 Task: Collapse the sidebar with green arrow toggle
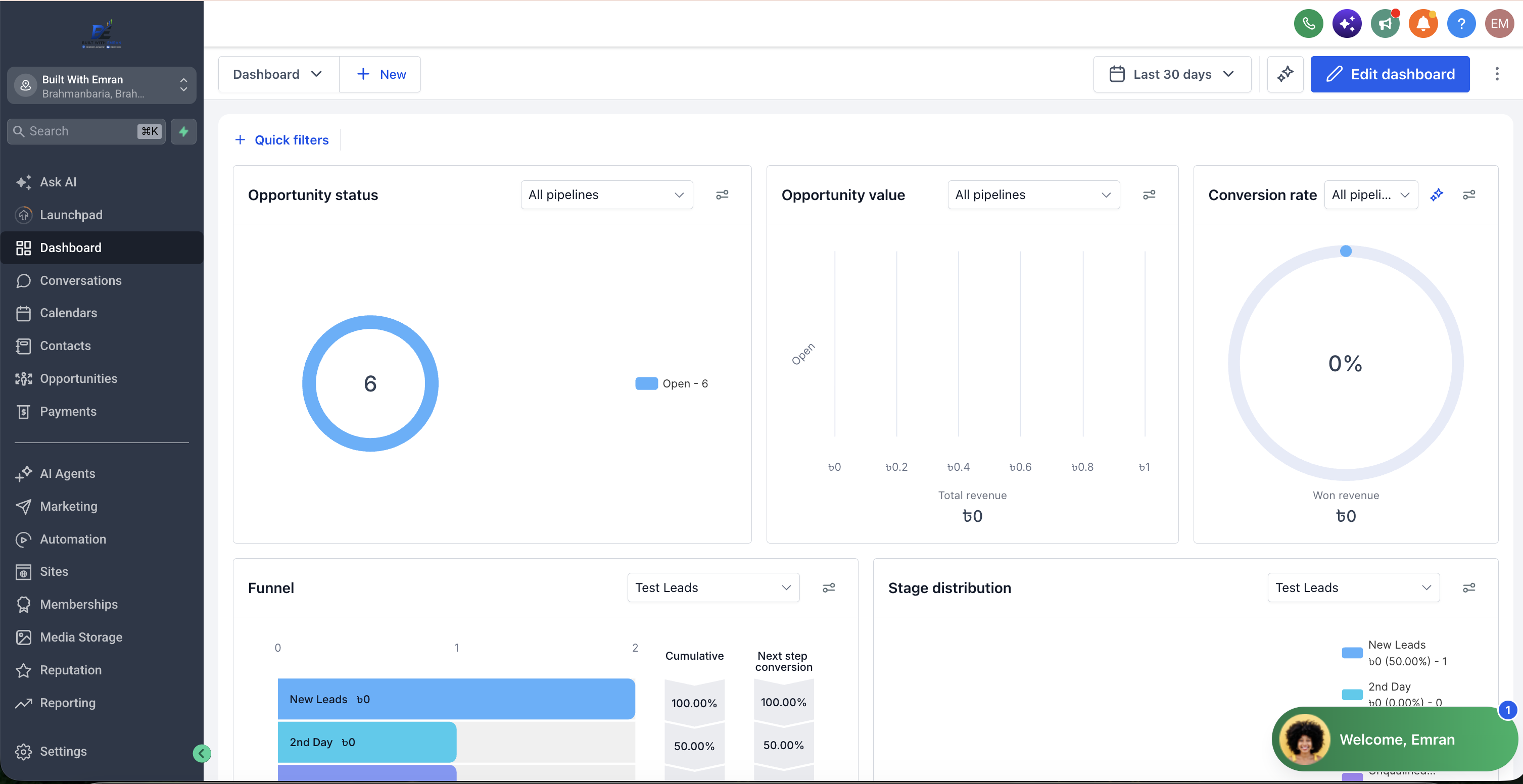(202, 753)
